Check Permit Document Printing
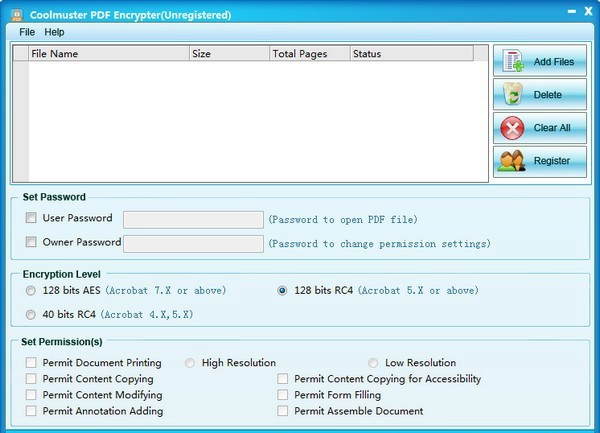Viewport: 600px width, 433px height. [31, 362]
